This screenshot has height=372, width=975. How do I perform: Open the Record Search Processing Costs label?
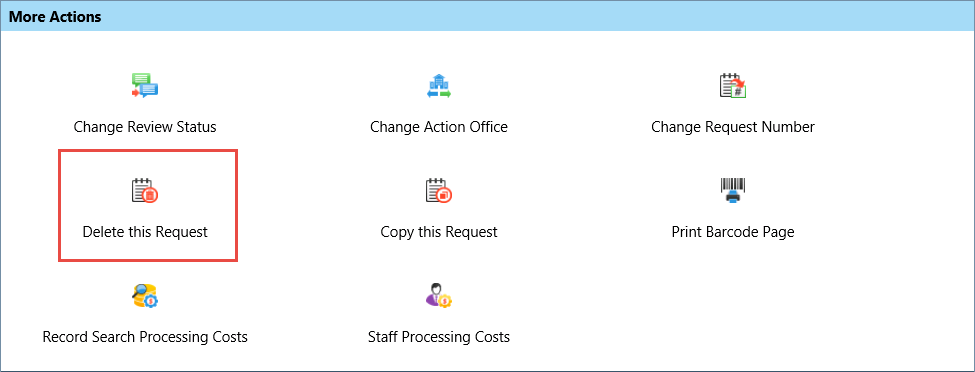coord(145,337)
